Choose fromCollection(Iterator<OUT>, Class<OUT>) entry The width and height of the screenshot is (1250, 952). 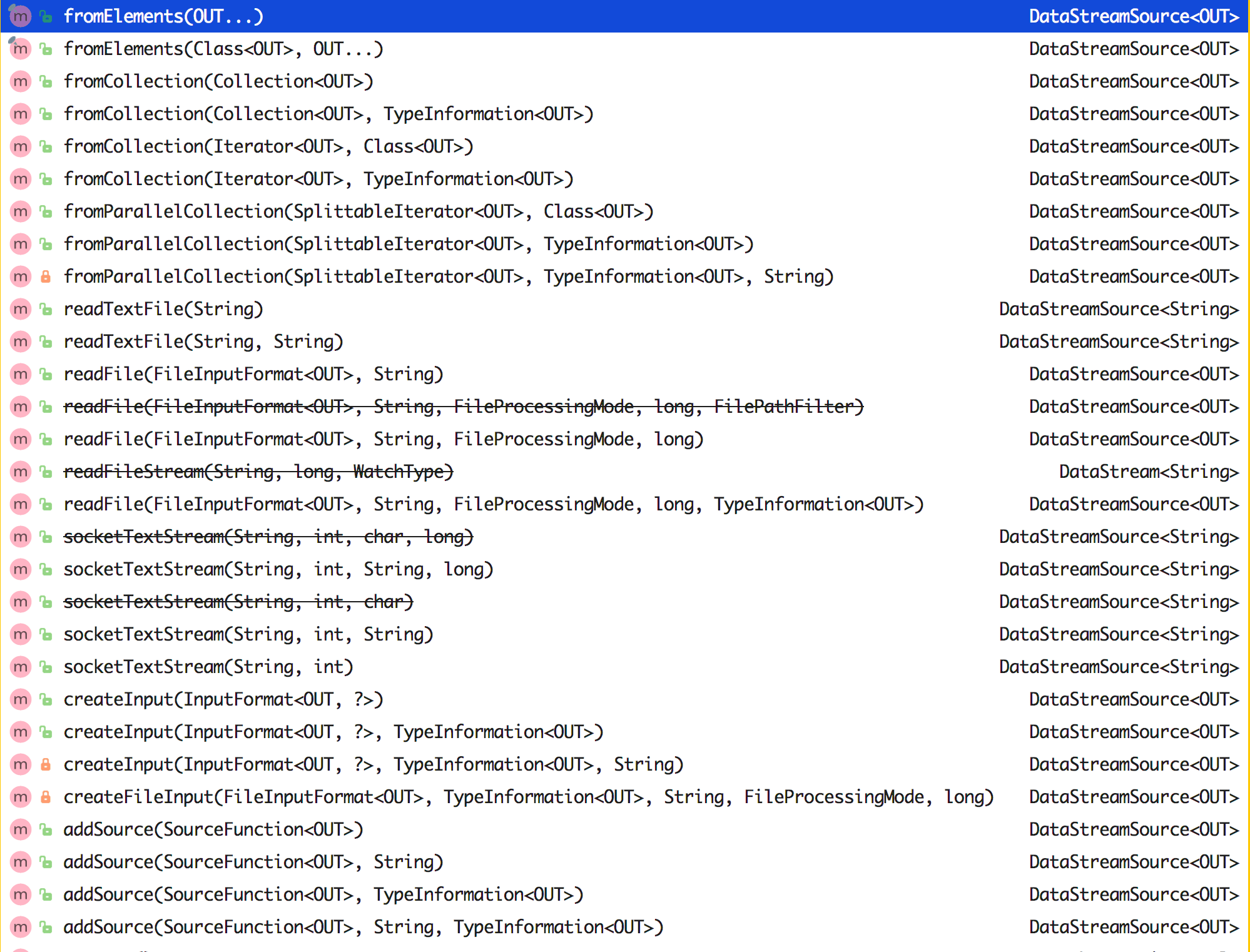268,146
